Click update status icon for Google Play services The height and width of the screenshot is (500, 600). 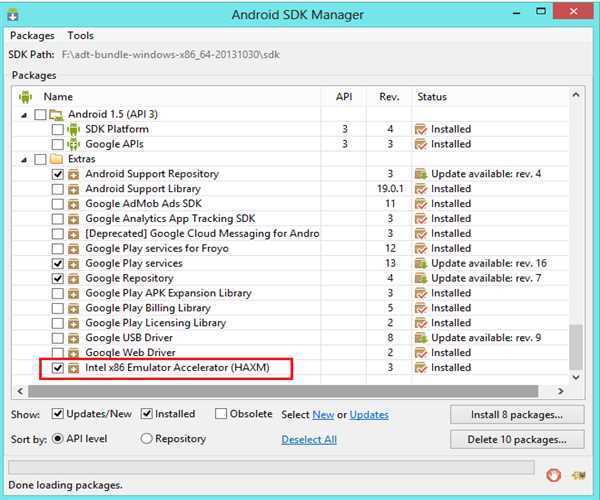[421, 263]
